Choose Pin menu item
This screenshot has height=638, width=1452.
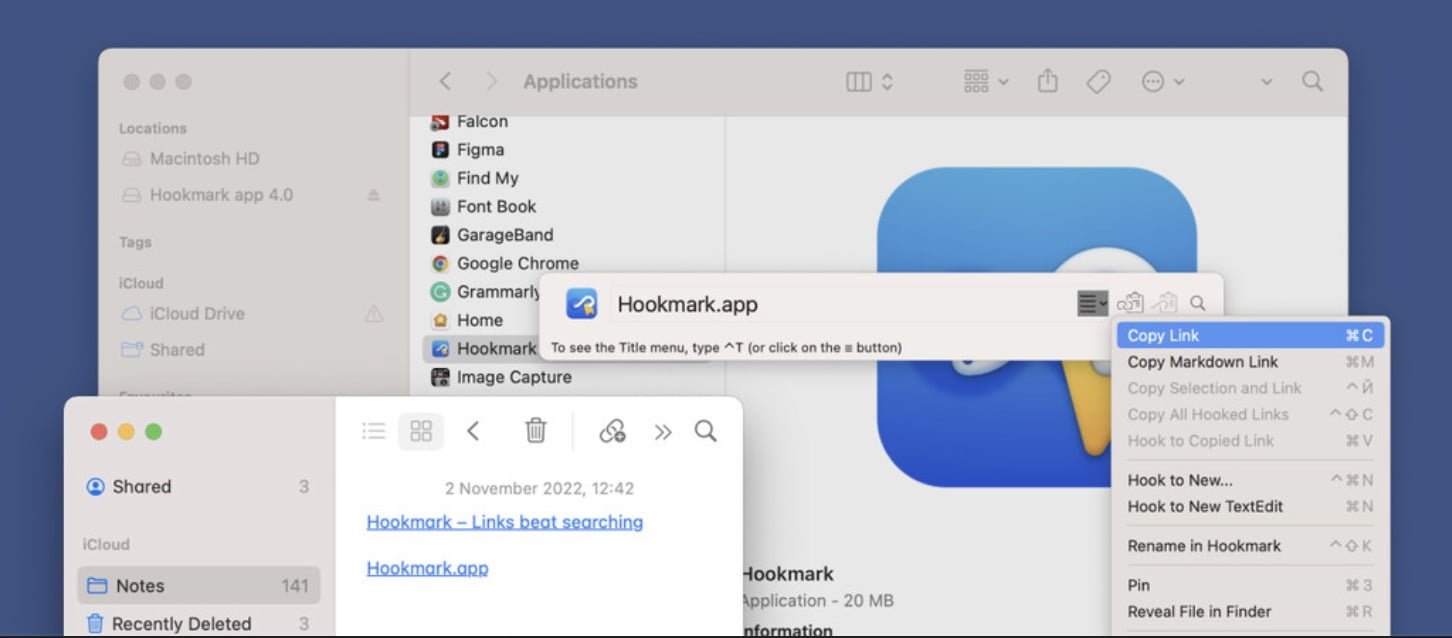pos(1250,585)
